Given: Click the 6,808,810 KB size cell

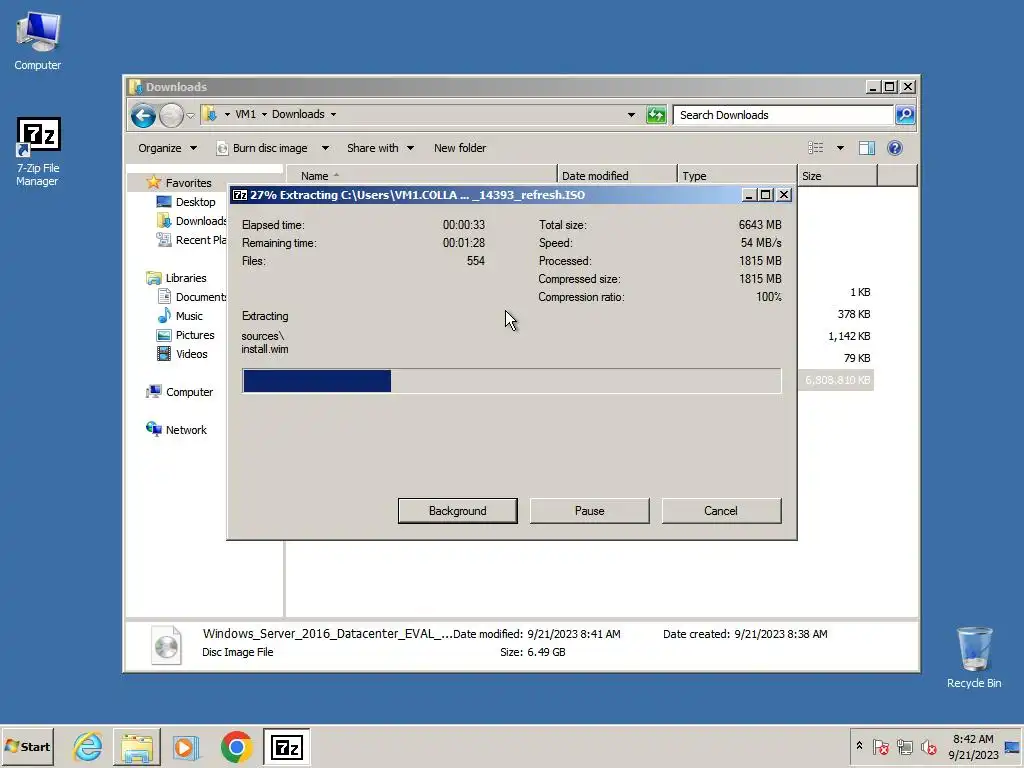Looking at the screenshot, I should pos(837,380).
